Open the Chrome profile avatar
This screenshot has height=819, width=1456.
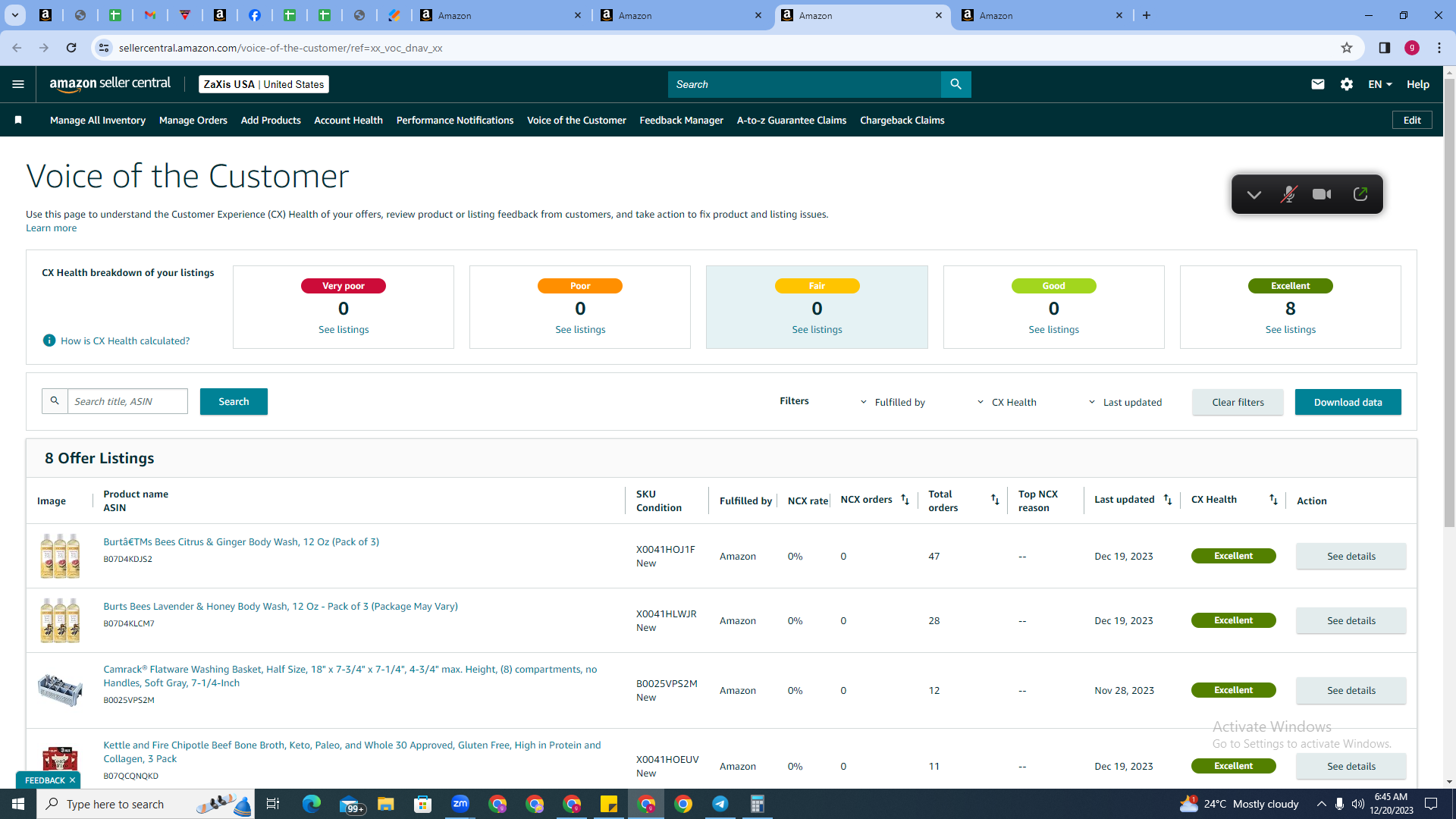1412,48
